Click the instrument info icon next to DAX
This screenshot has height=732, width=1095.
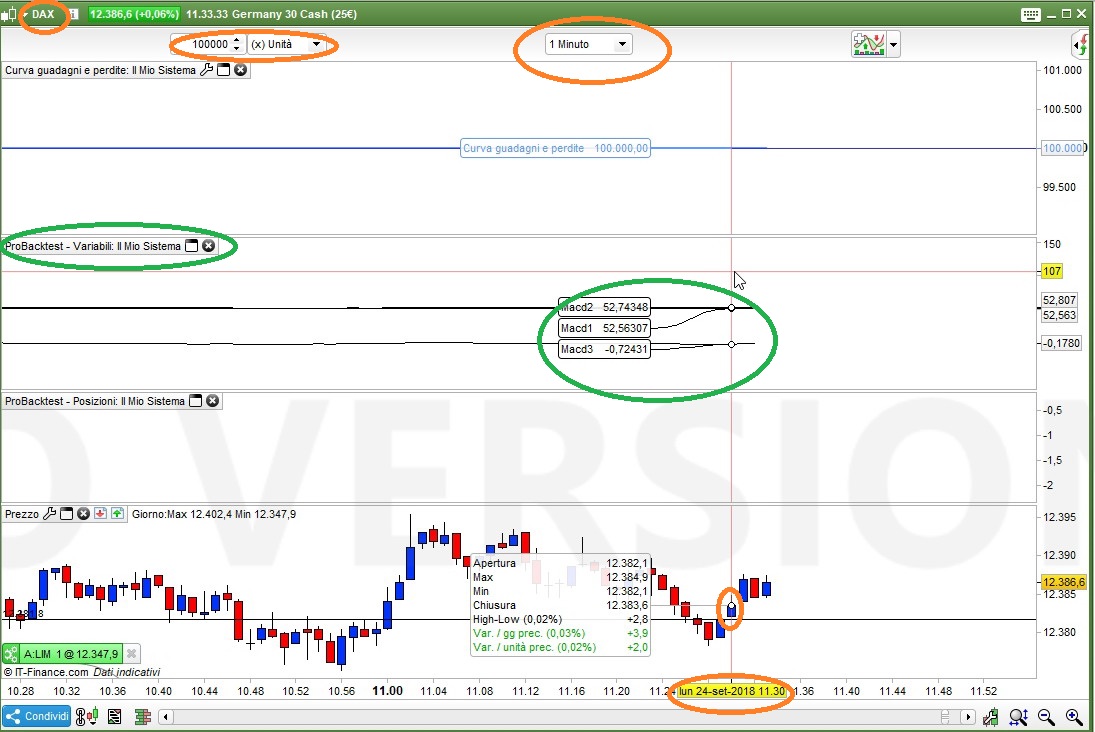point(73,14)
